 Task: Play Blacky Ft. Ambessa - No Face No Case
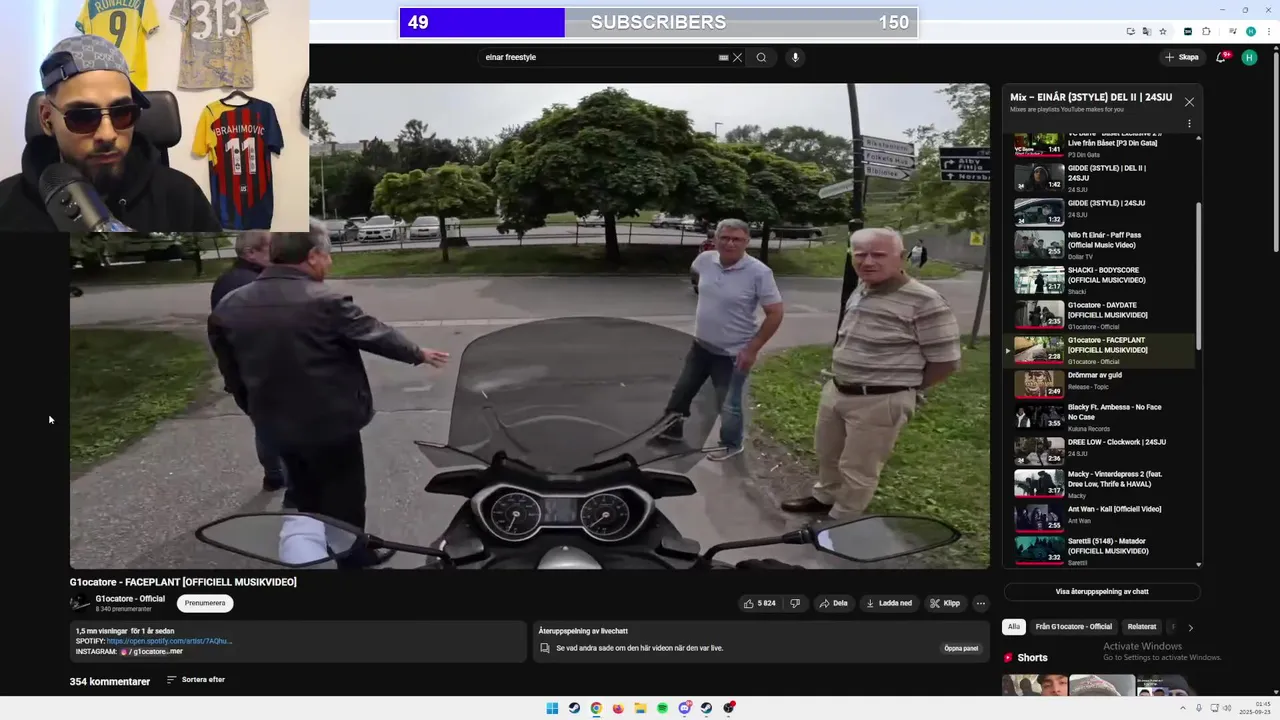click(1104, 416)
